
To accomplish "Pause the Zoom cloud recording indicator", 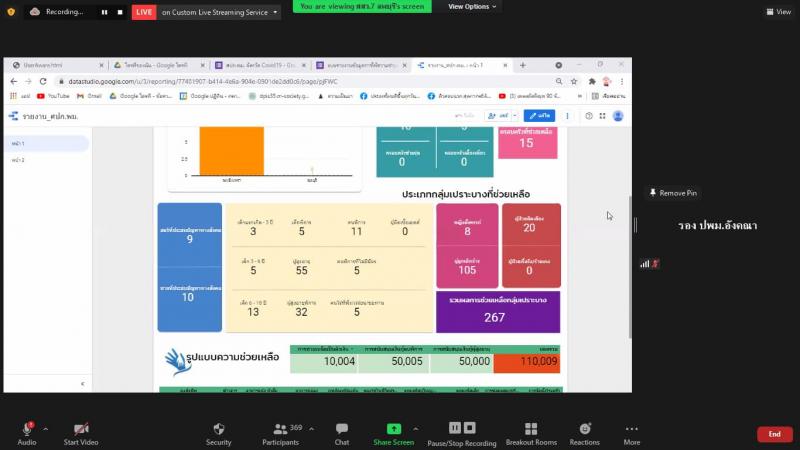I will (x=105, y=12).
